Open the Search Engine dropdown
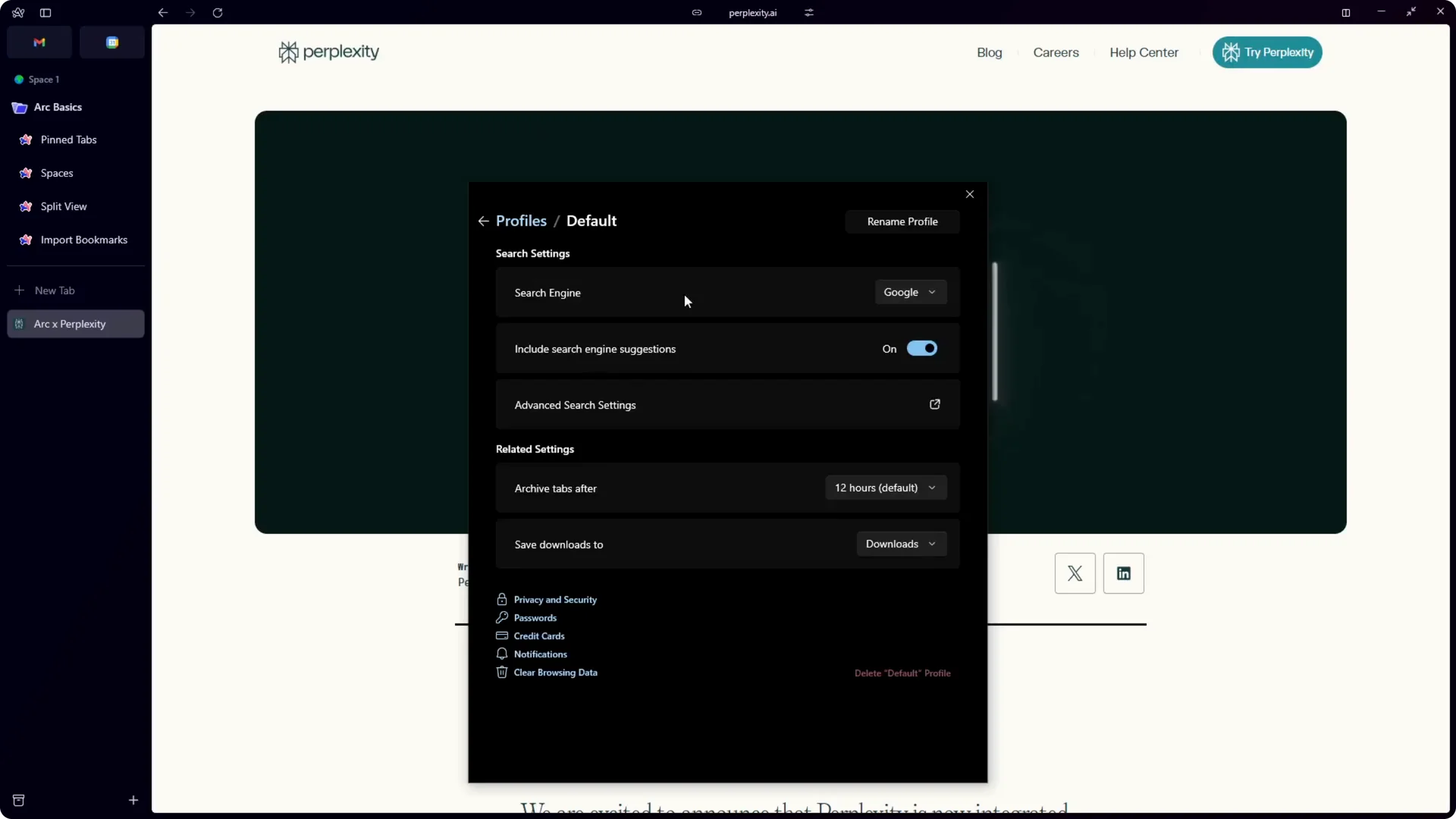Screen dimensions: 1456x819 point(910,292)
